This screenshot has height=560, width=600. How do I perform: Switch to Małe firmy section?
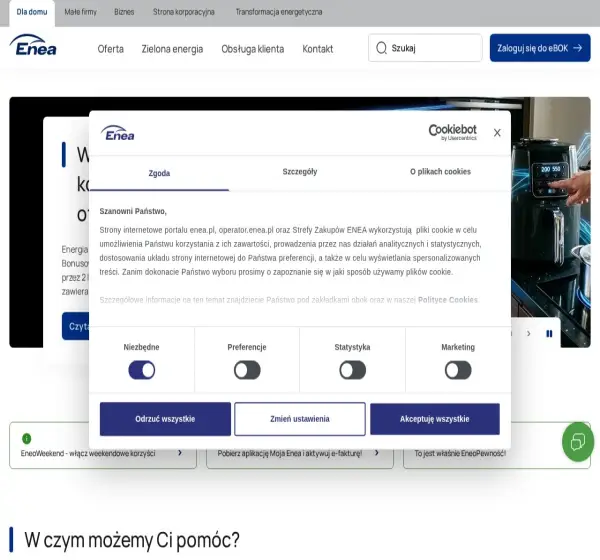click(80, 12)
